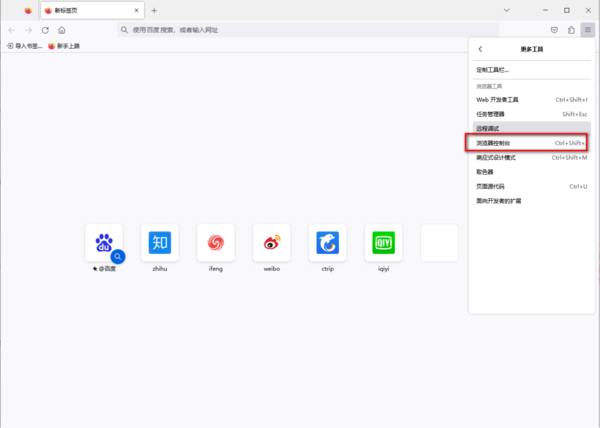Open the Baidu shortcut tile
Viewport: 600px width, 428px height.
click(x=104, y=243)
